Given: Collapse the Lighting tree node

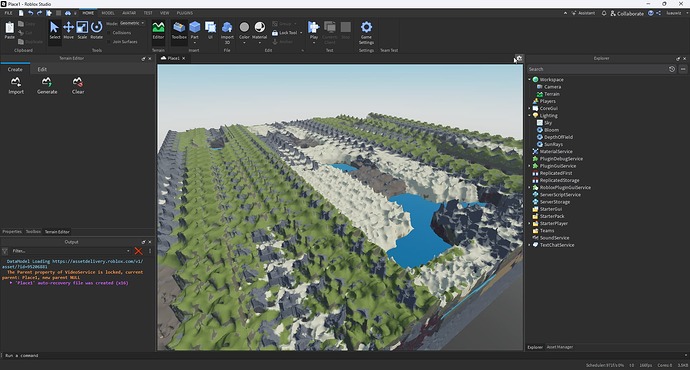Looking at the screenshot, I should coord(529,115).
